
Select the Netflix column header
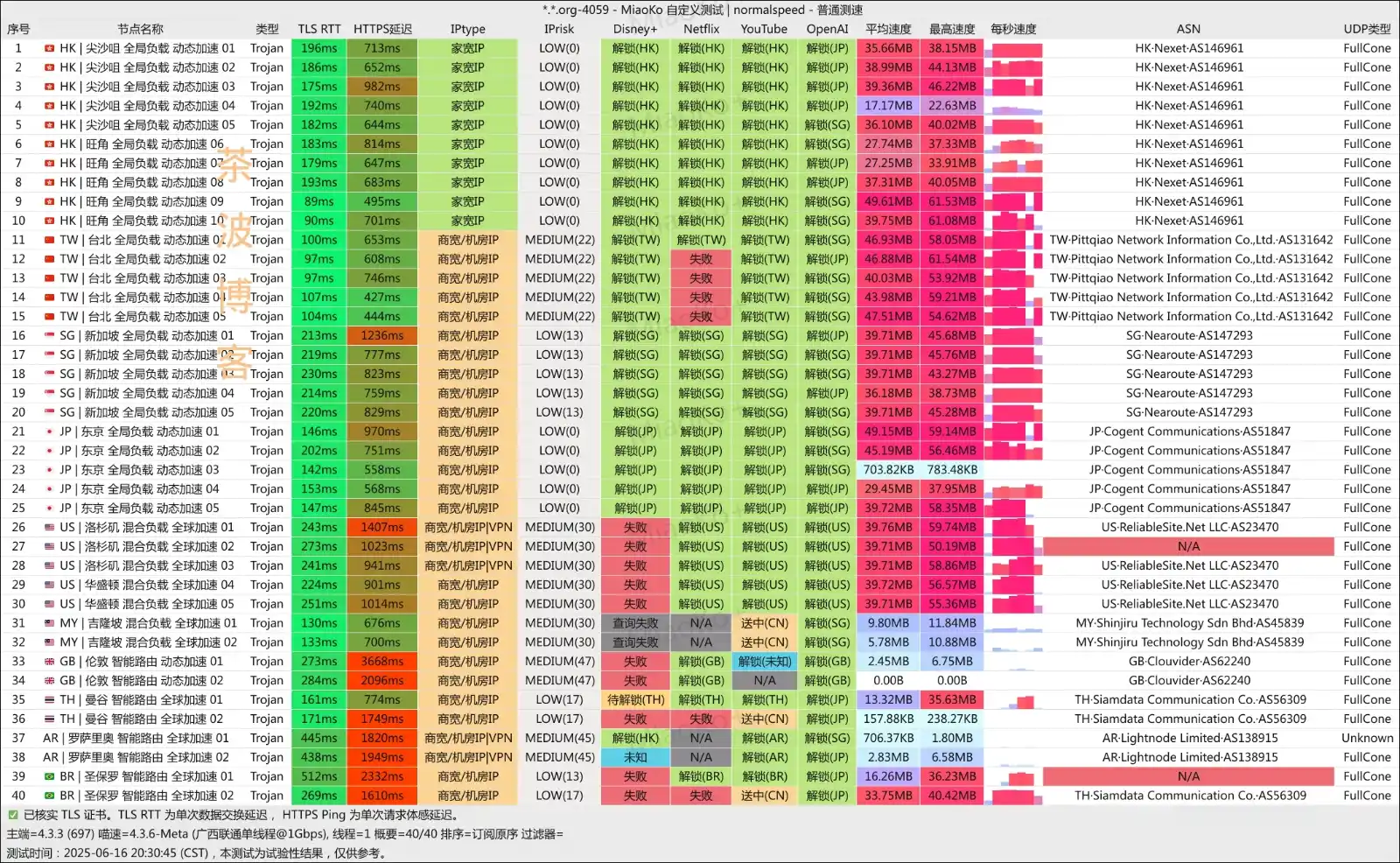[x=701, y=29]
